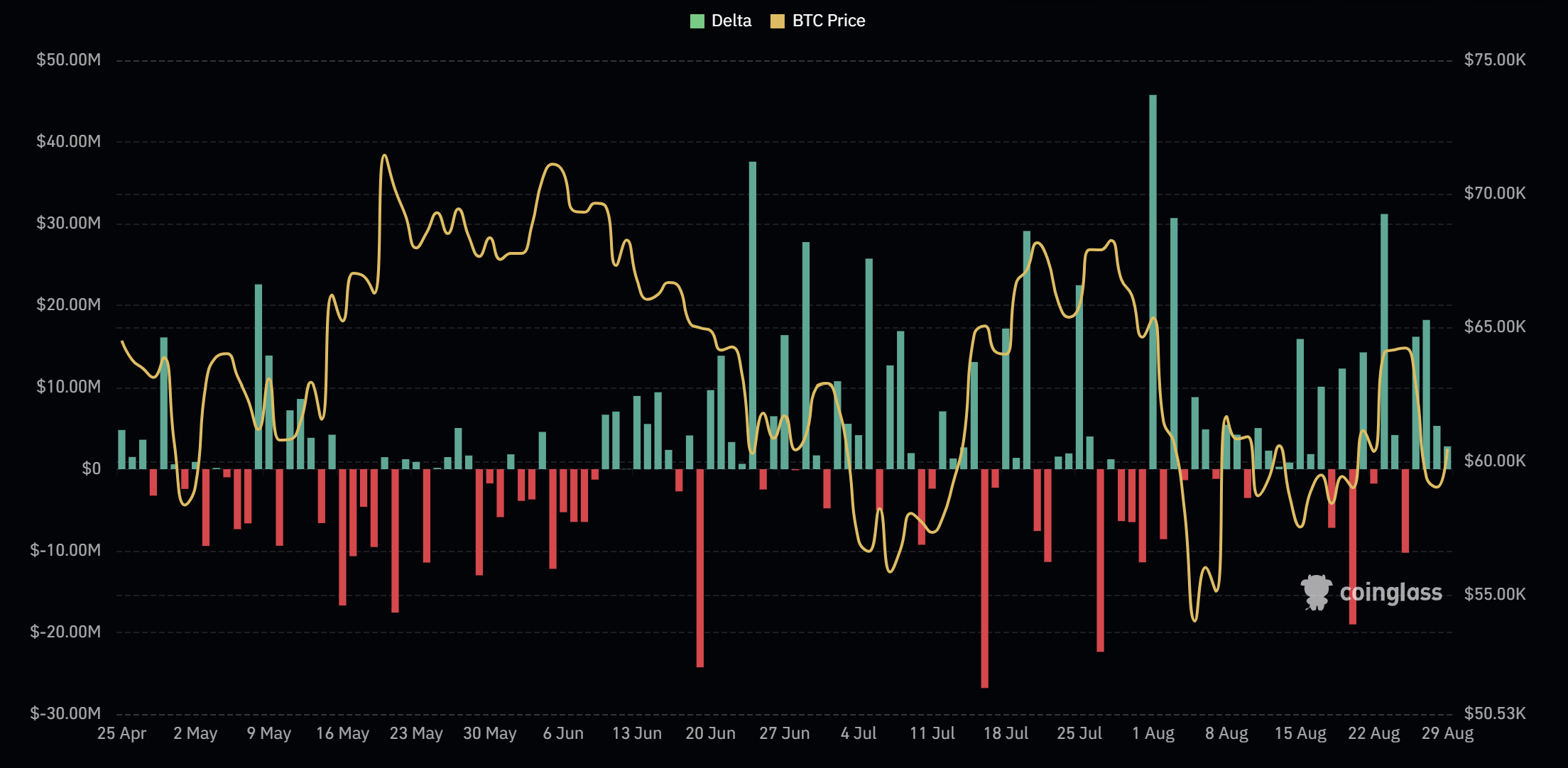Image resolution: width=1568 pixels, height=768 pixels.
Task: Click the green Delta legend color swatch
Action: click(x=697, y=21)
